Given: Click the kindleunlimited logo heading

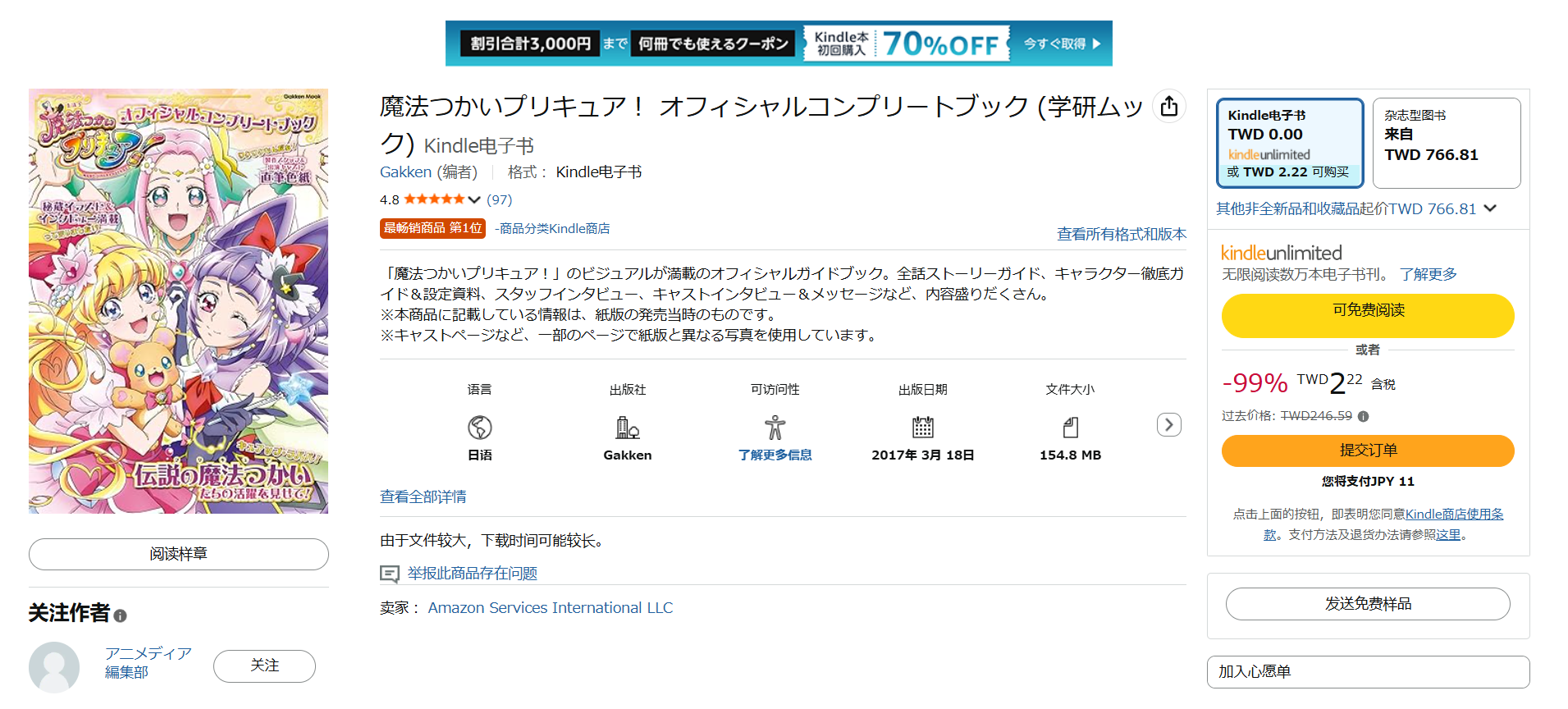Looking at the screenshot, I should click(x=1282, y=253).
